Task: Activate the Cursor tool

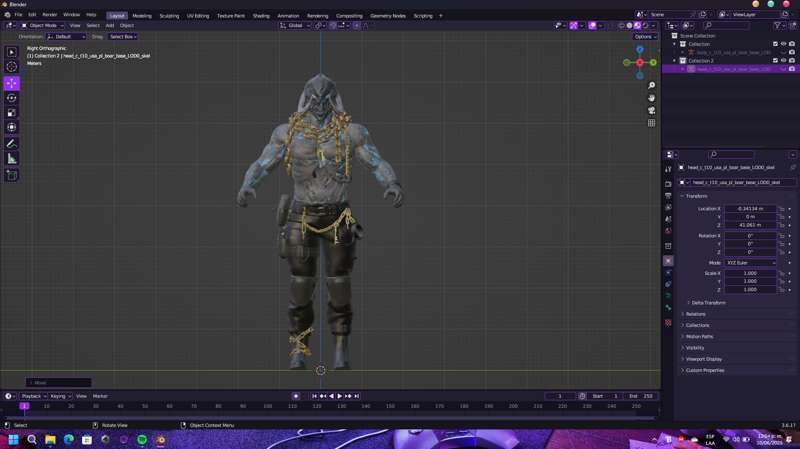Action: click(x=12, y=67)
